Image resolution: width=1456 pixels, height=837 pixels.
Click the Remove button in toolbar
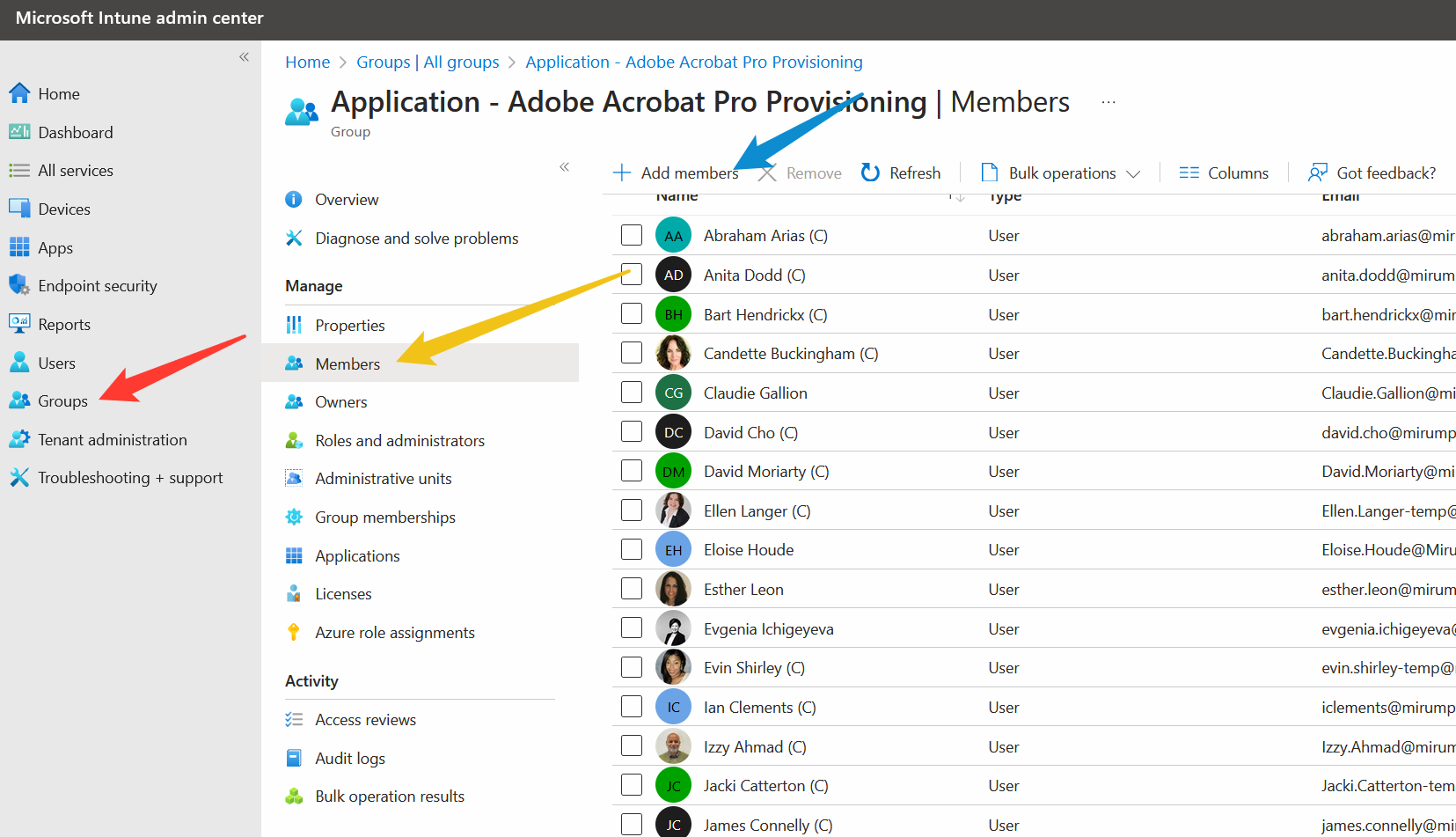(801, 173)
